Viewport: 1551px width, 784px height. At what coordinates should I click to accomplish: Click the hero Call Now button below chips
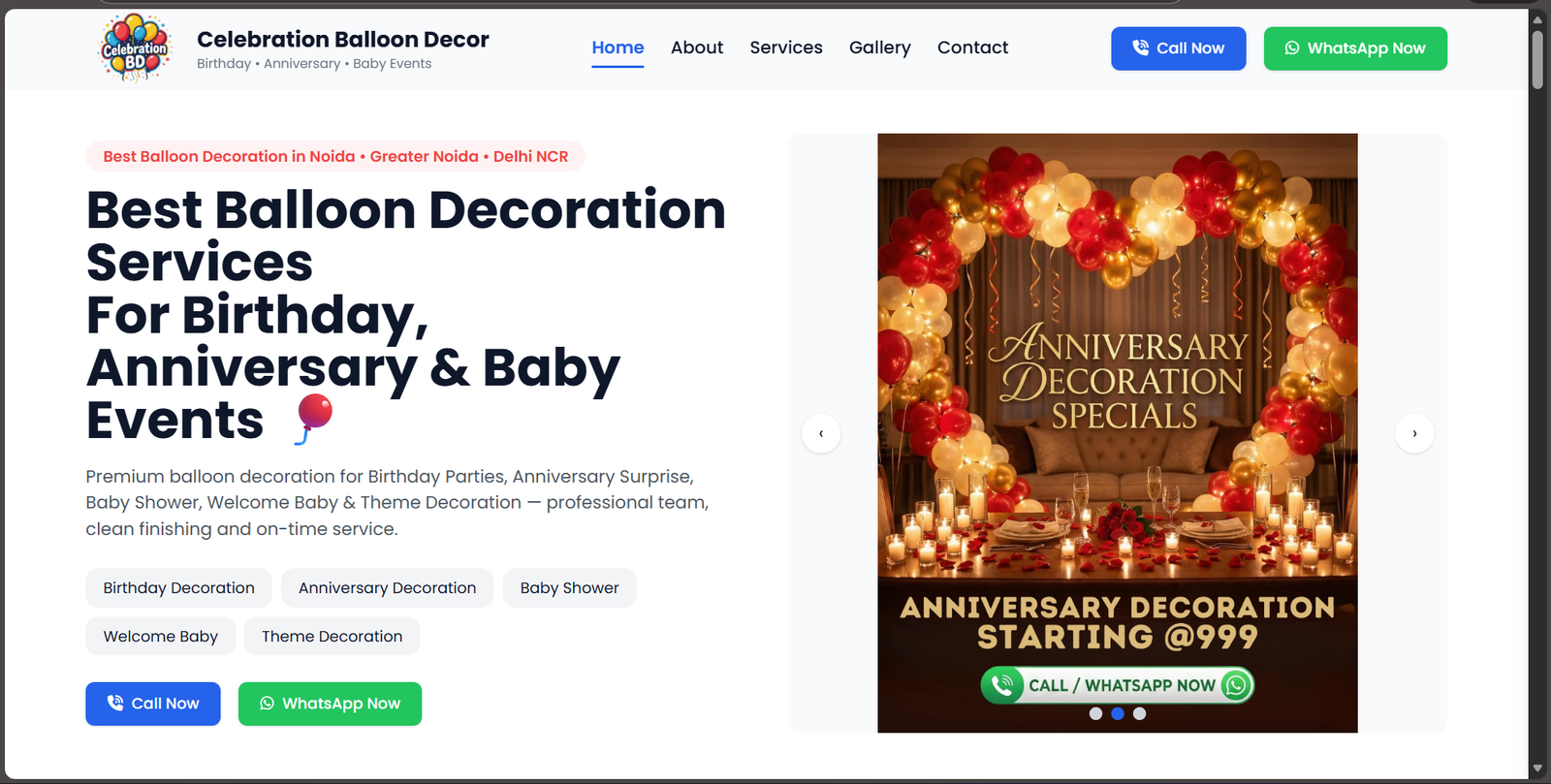click(x=153, y=704)
